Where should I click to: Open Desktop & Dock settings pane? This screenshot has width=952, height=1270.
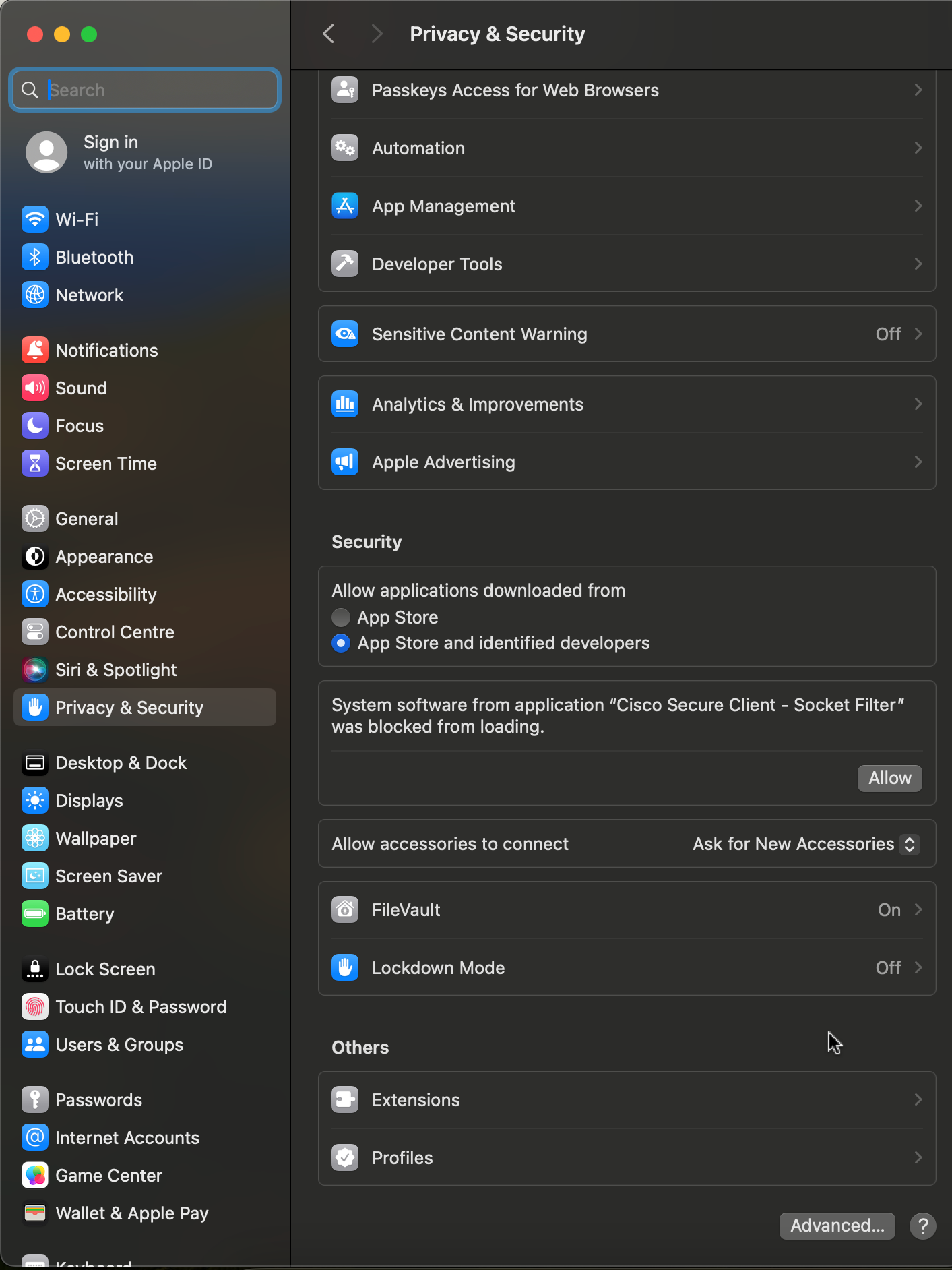tap(121, 762)
